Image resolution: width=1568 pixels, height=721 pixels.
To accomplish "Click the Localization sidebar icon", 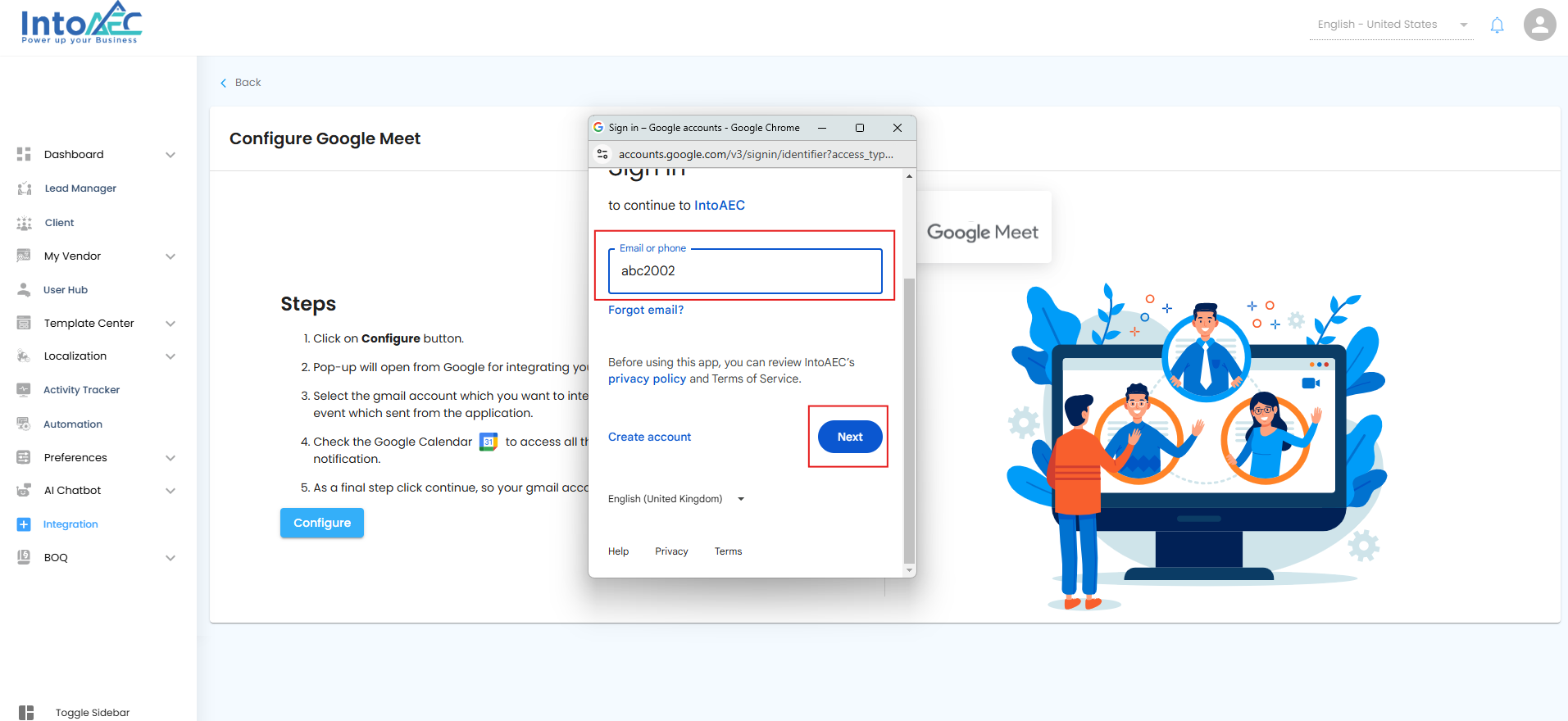I will (24, 356).
